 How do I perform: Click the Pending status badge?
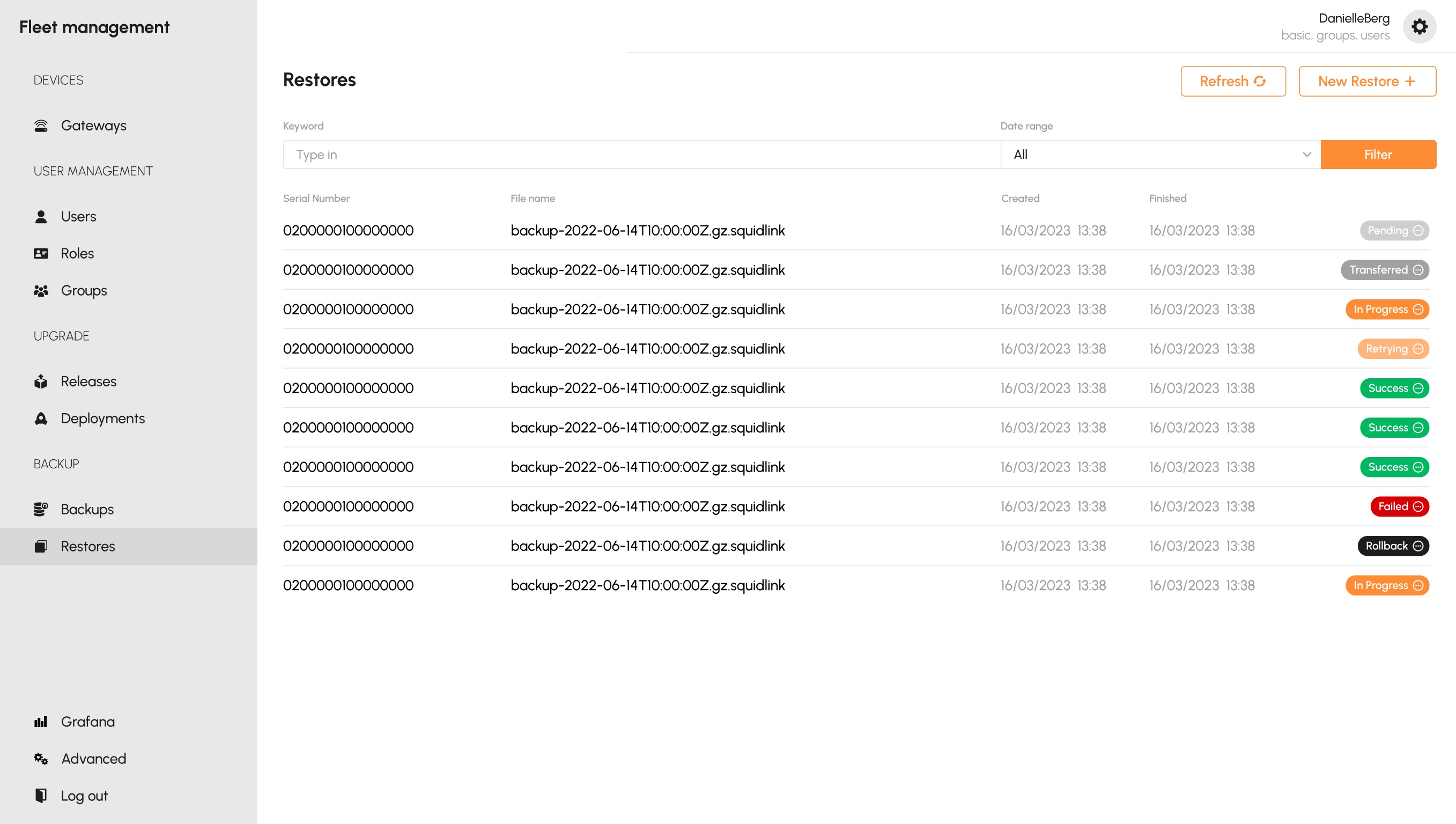tap(1394, 231)
